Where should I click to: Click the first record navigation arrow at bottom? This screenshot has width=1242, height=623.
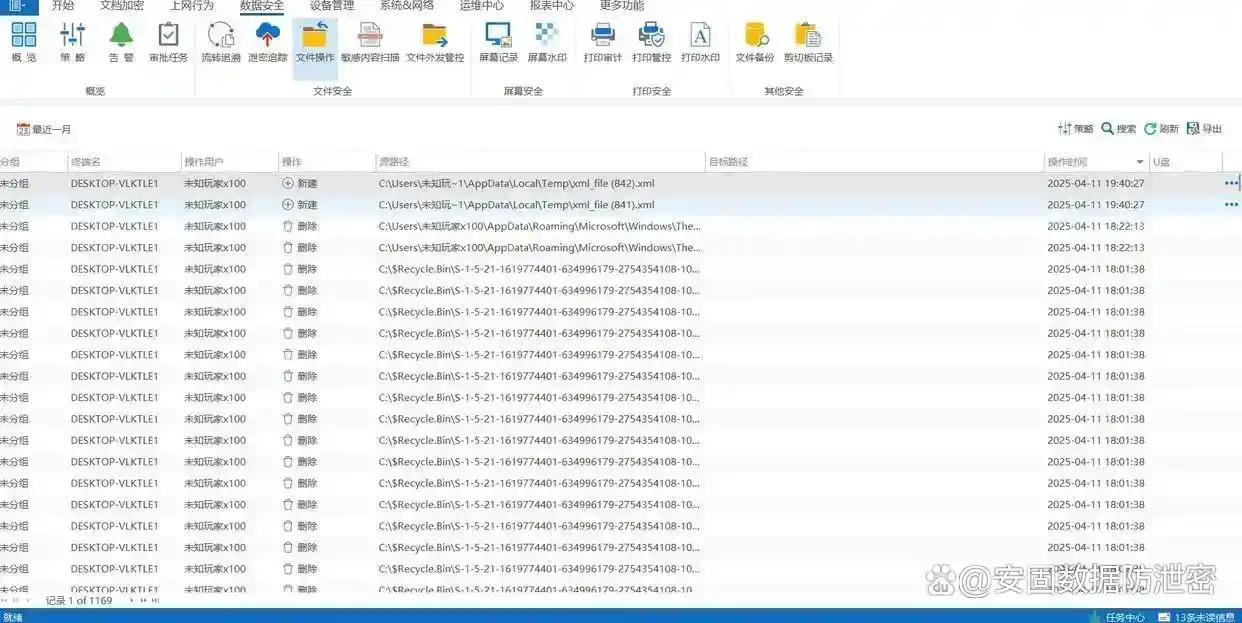[5, 600]
